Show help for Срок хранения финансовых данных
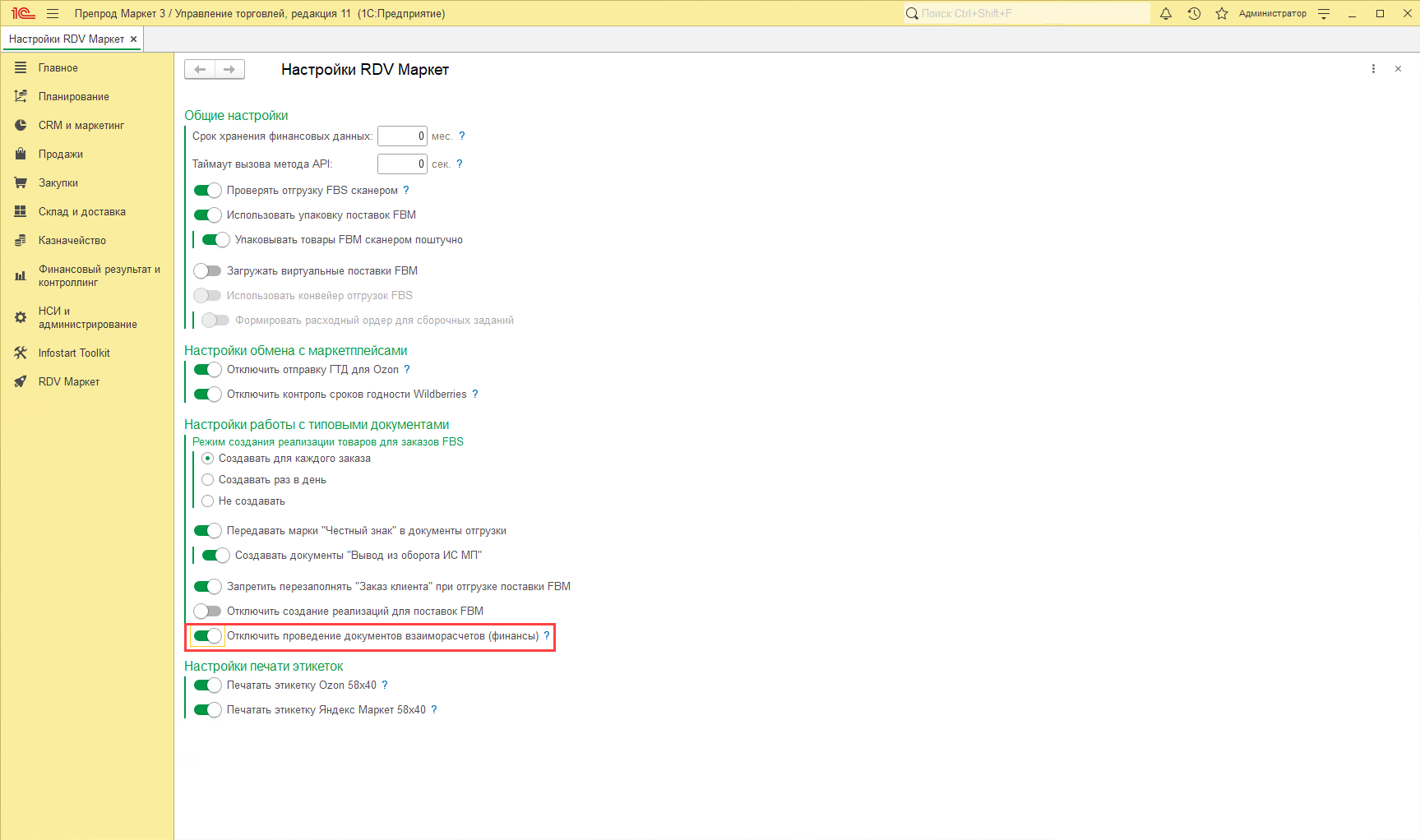This screenshot has height=840, width=1420. [x=462, y=136]
